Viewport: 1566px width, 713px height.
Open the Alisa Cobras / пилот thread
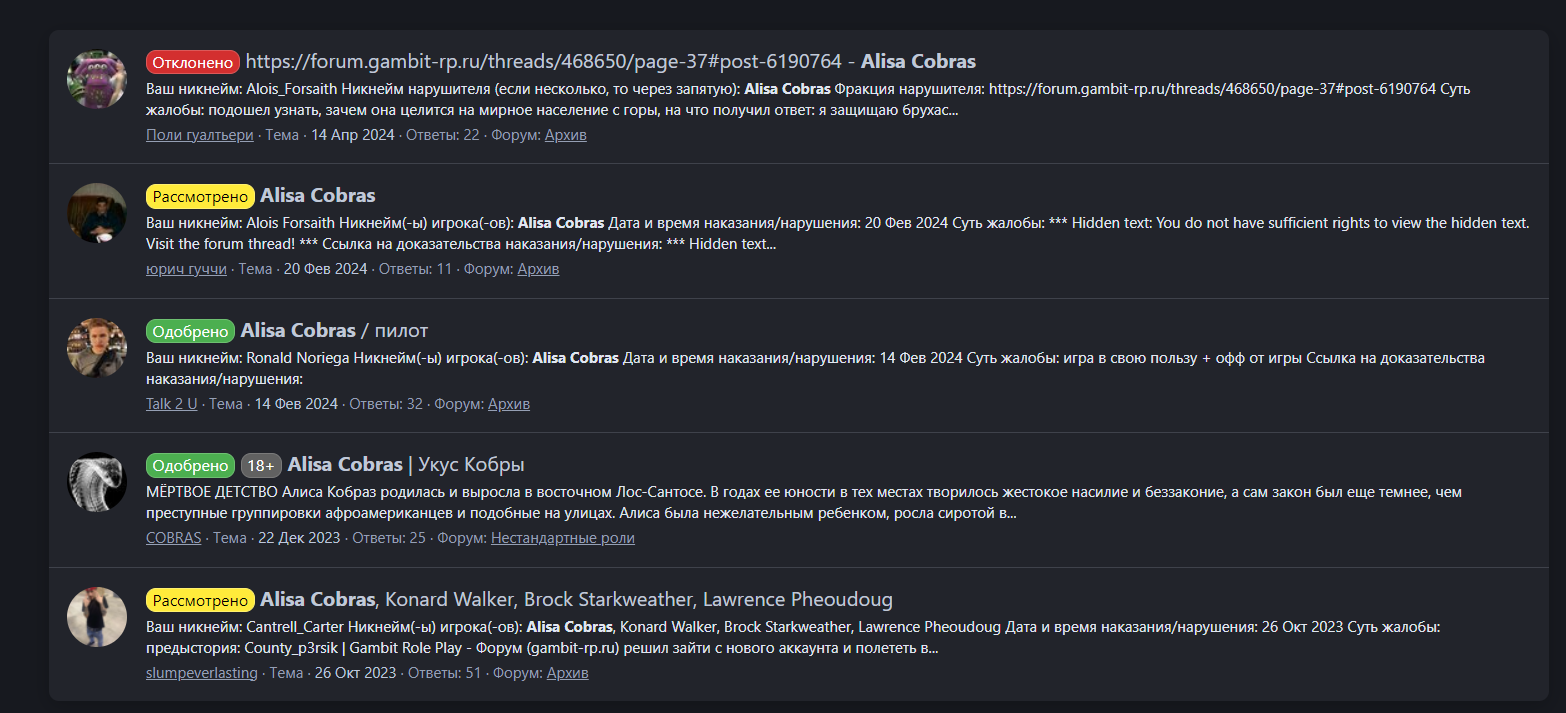(x=334, y=330)
